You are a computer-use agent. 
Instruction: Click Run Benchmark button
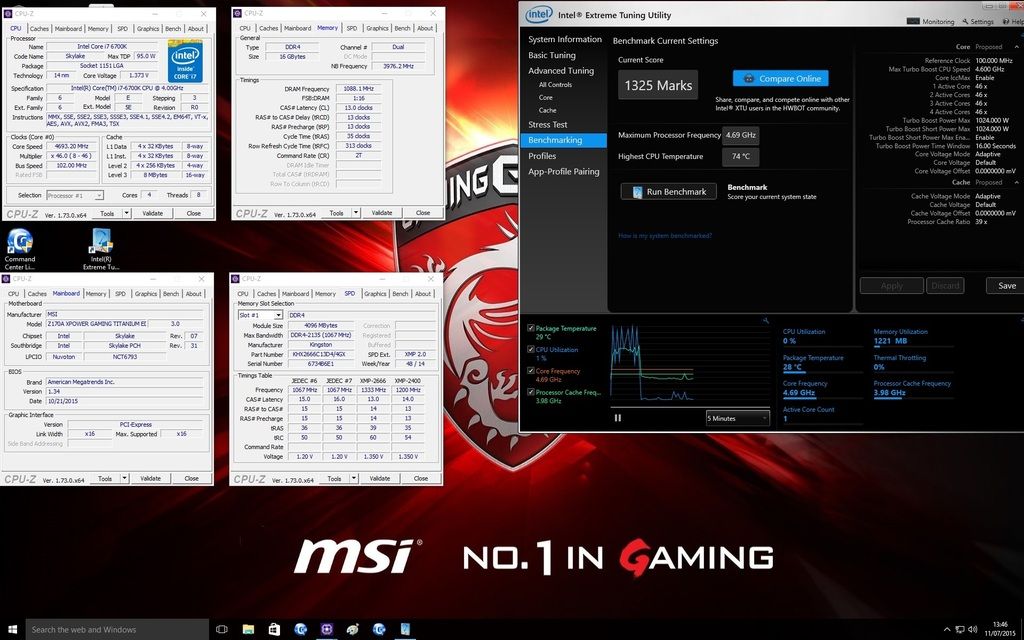668,192
